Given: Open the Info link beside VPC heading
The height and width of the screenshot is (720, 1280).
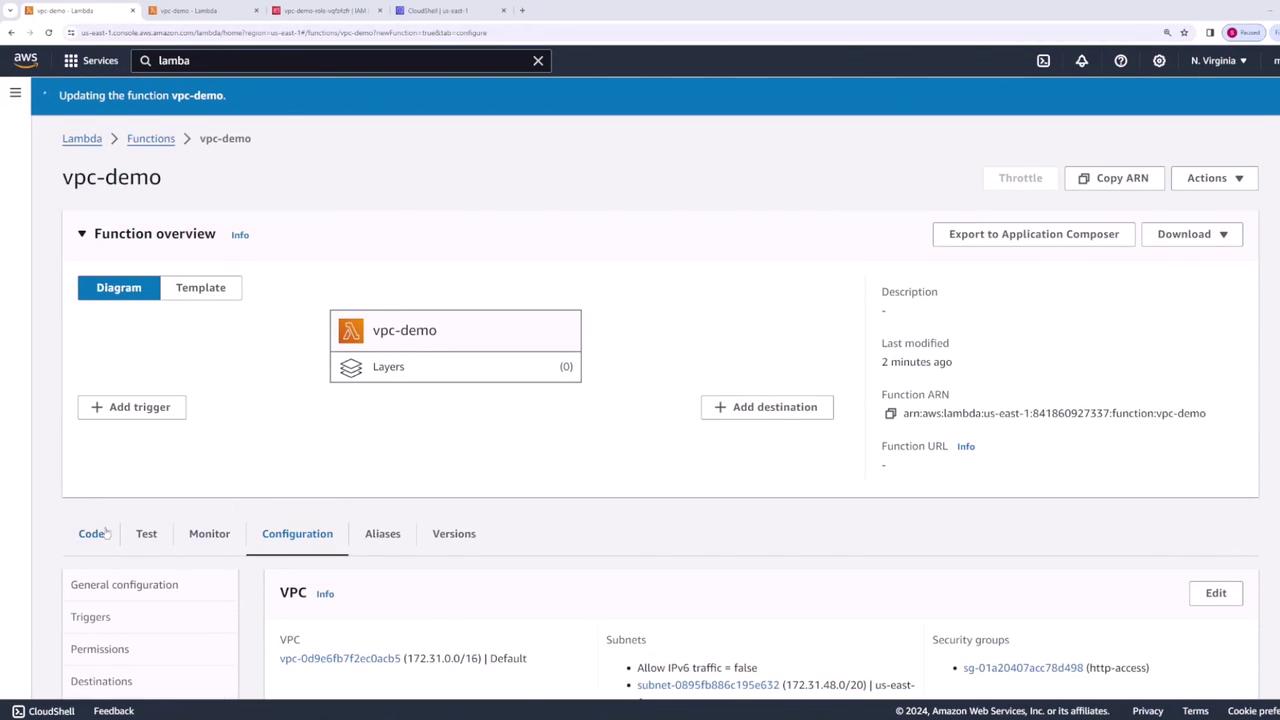Looking at the screenshot, I should 325,594.
